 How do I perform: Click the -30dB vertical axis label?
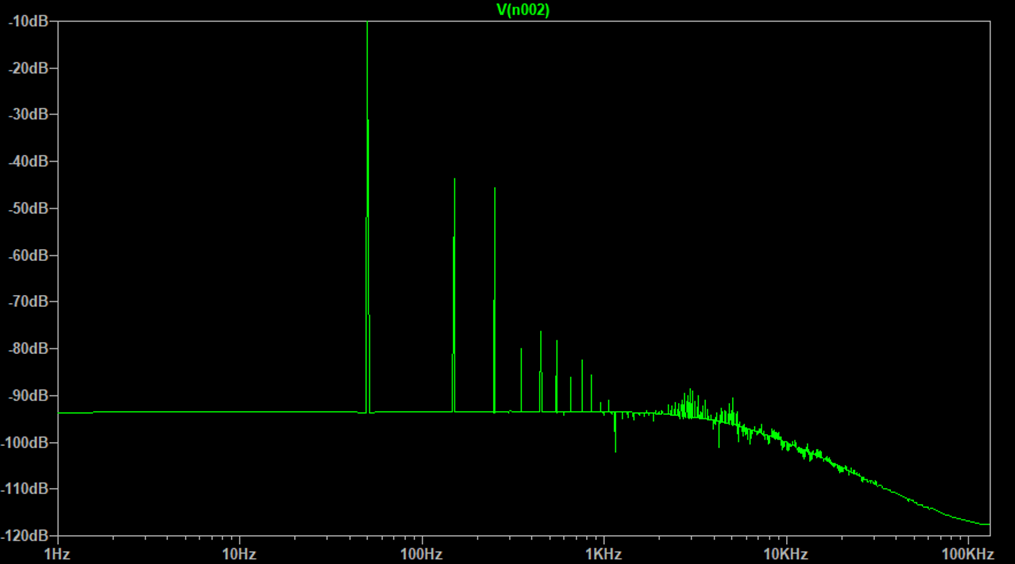[x=28, y=114]
